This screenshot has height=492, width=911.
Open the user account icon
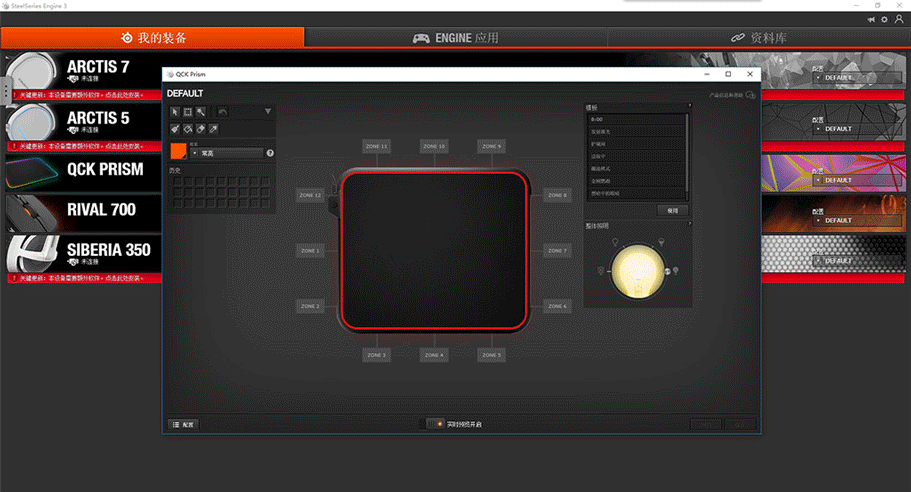899,19
